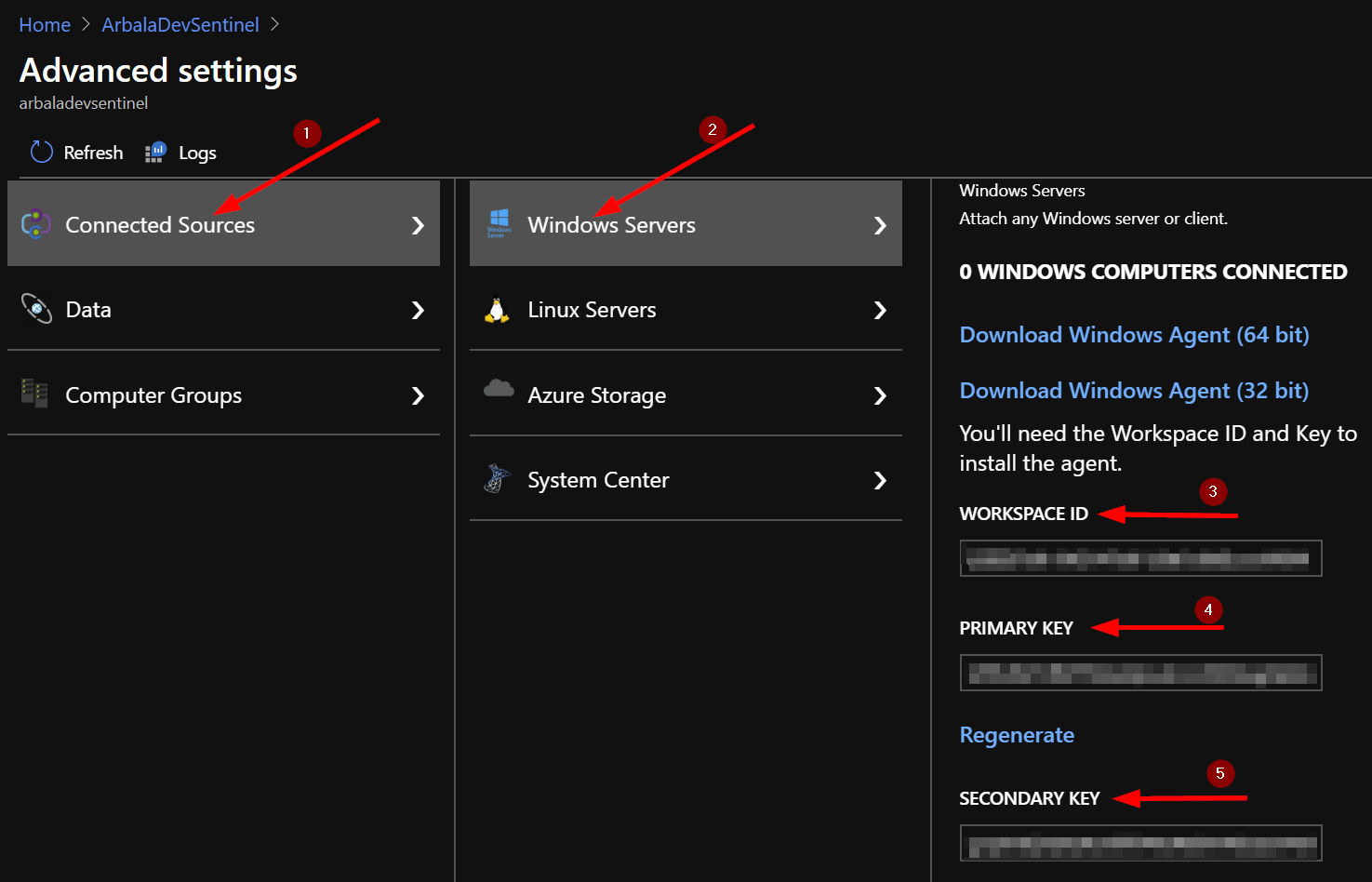
Task: Click the Computer Groups server icon
Action: point(34,394)
